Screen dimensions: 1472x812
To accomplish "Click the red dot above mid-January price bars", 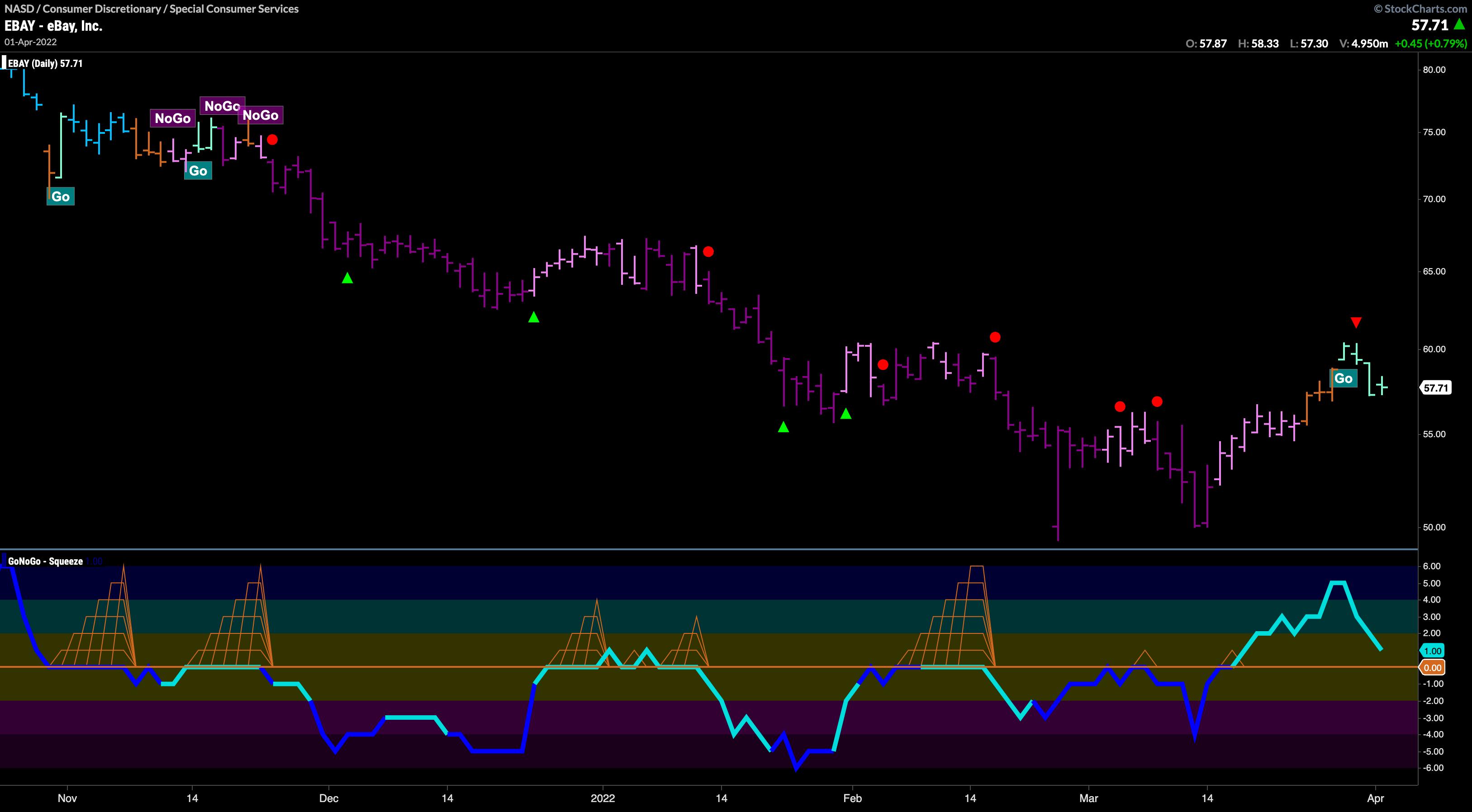I will point(708,251).
